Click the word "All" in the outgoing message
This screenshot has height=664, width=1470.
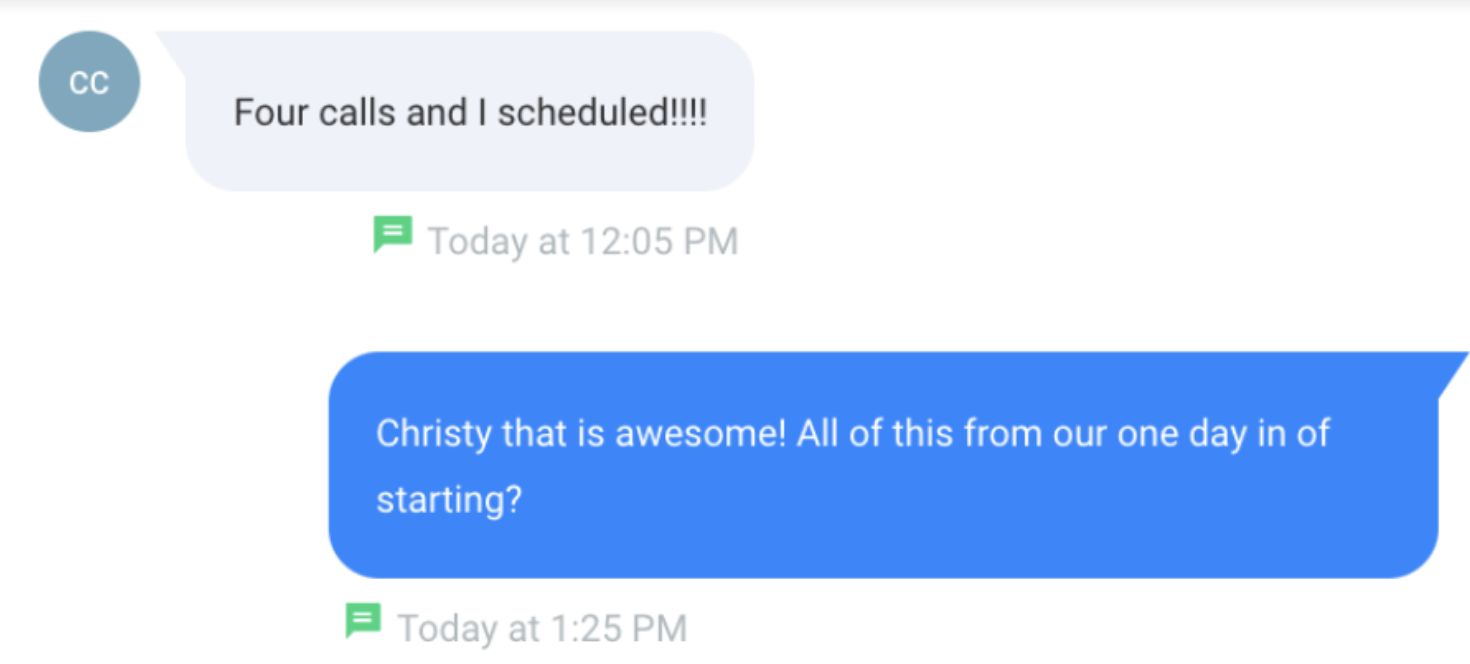(820, 434)
